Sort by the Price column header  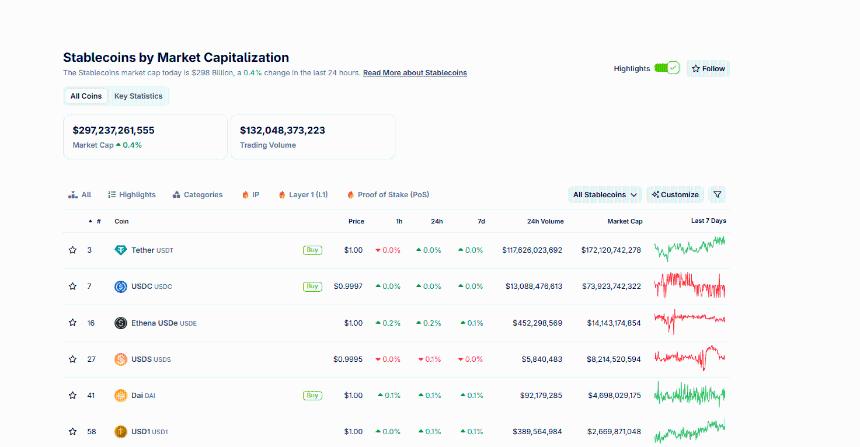pos(356,222)
